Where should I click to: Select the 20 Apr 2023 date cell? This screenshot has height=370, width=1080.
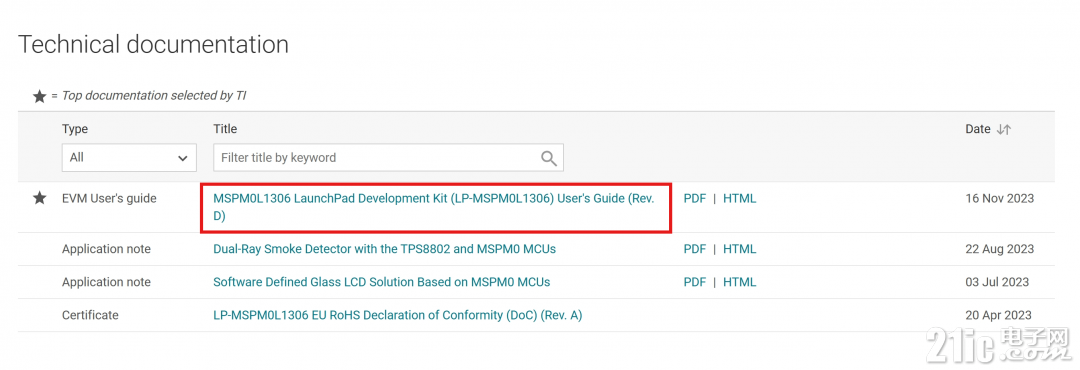999,316
